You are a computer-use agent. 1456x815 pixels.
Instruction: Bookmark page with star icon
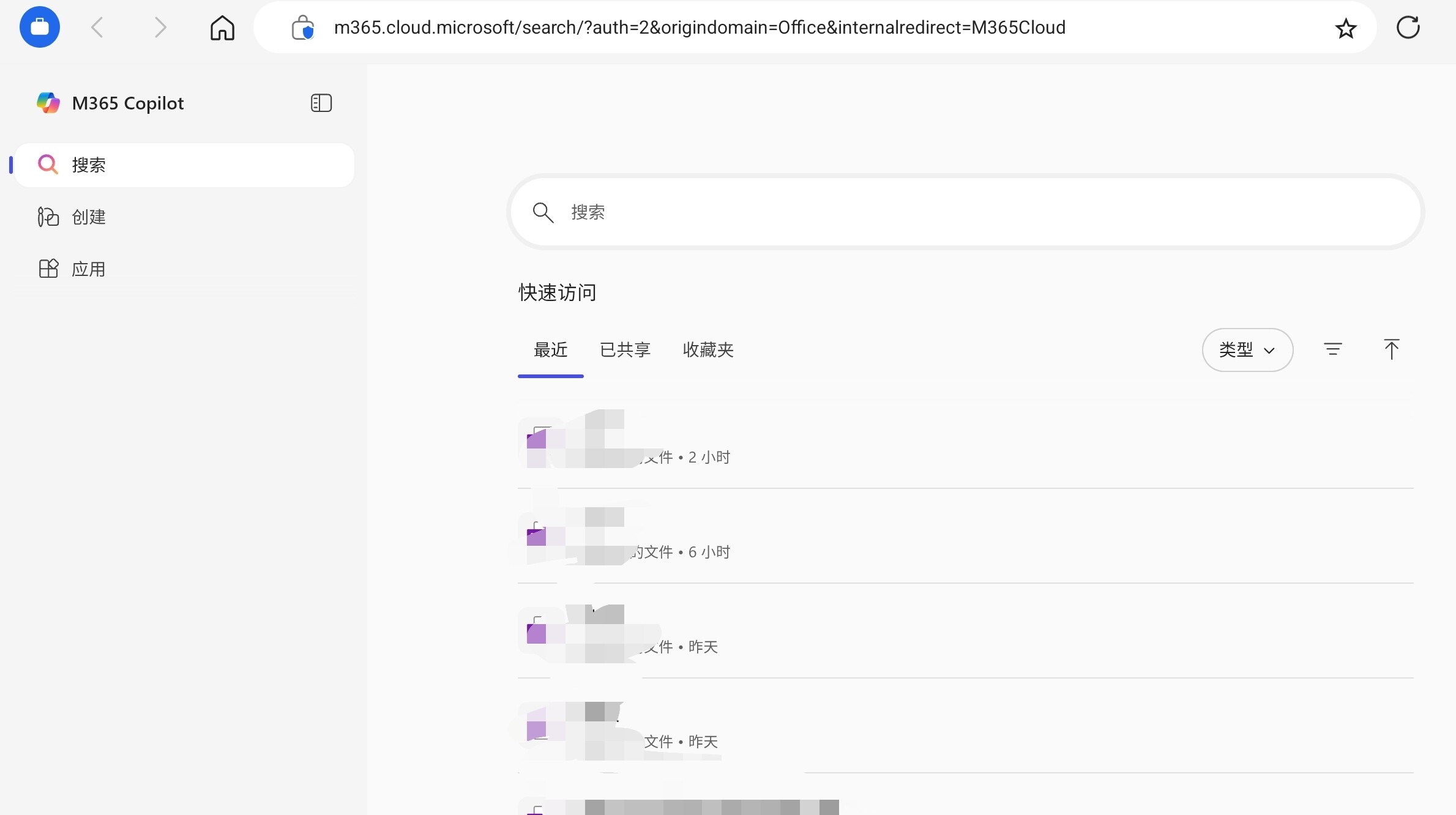pyautogui.click(x=1345, y=28)
